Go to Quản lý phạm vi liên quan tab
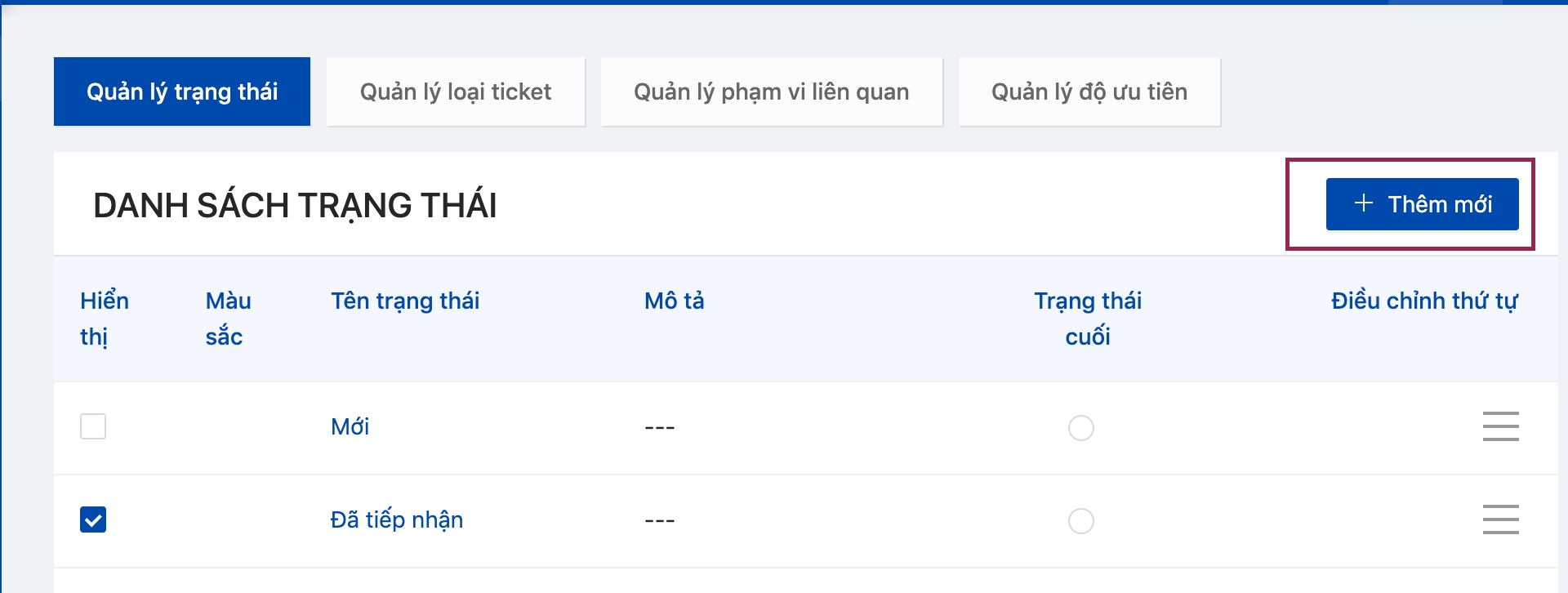 point(771,91)
